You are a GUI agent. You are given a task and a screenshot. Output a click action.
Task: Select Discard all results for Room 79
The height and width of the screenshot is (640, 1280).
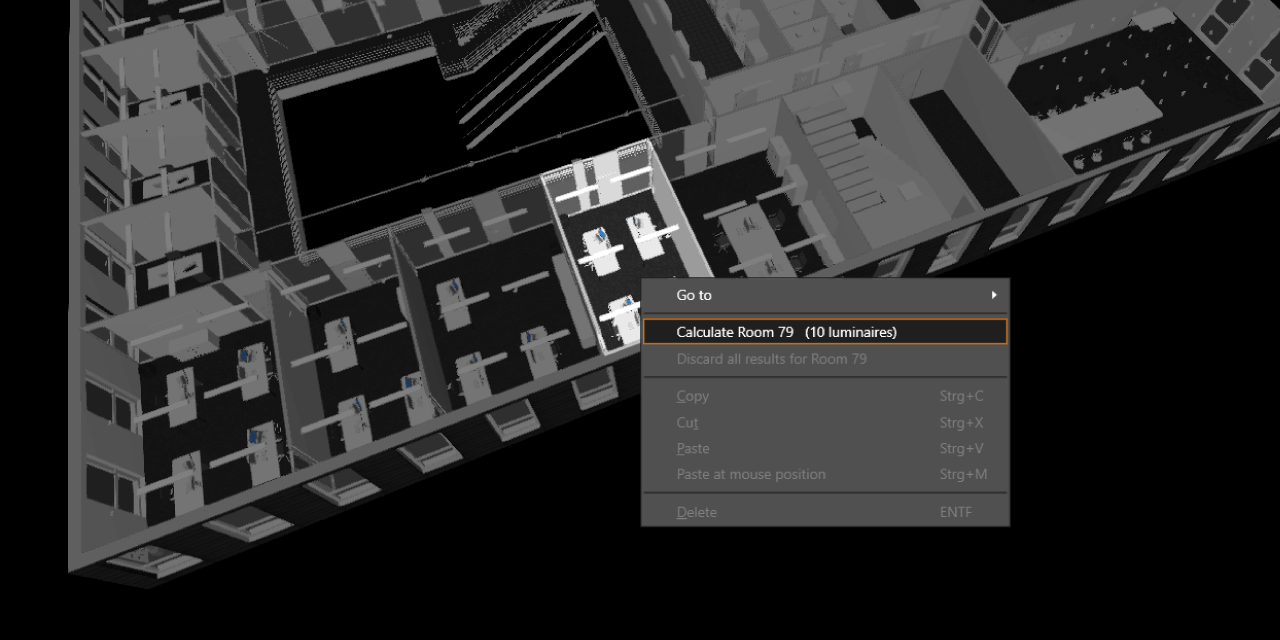[771, 359]
